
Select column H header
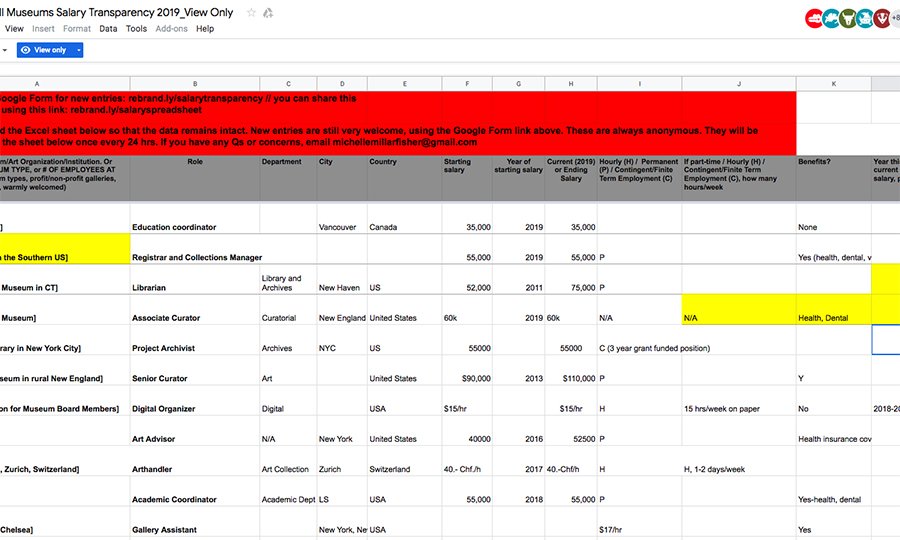(x=571, y=84)
